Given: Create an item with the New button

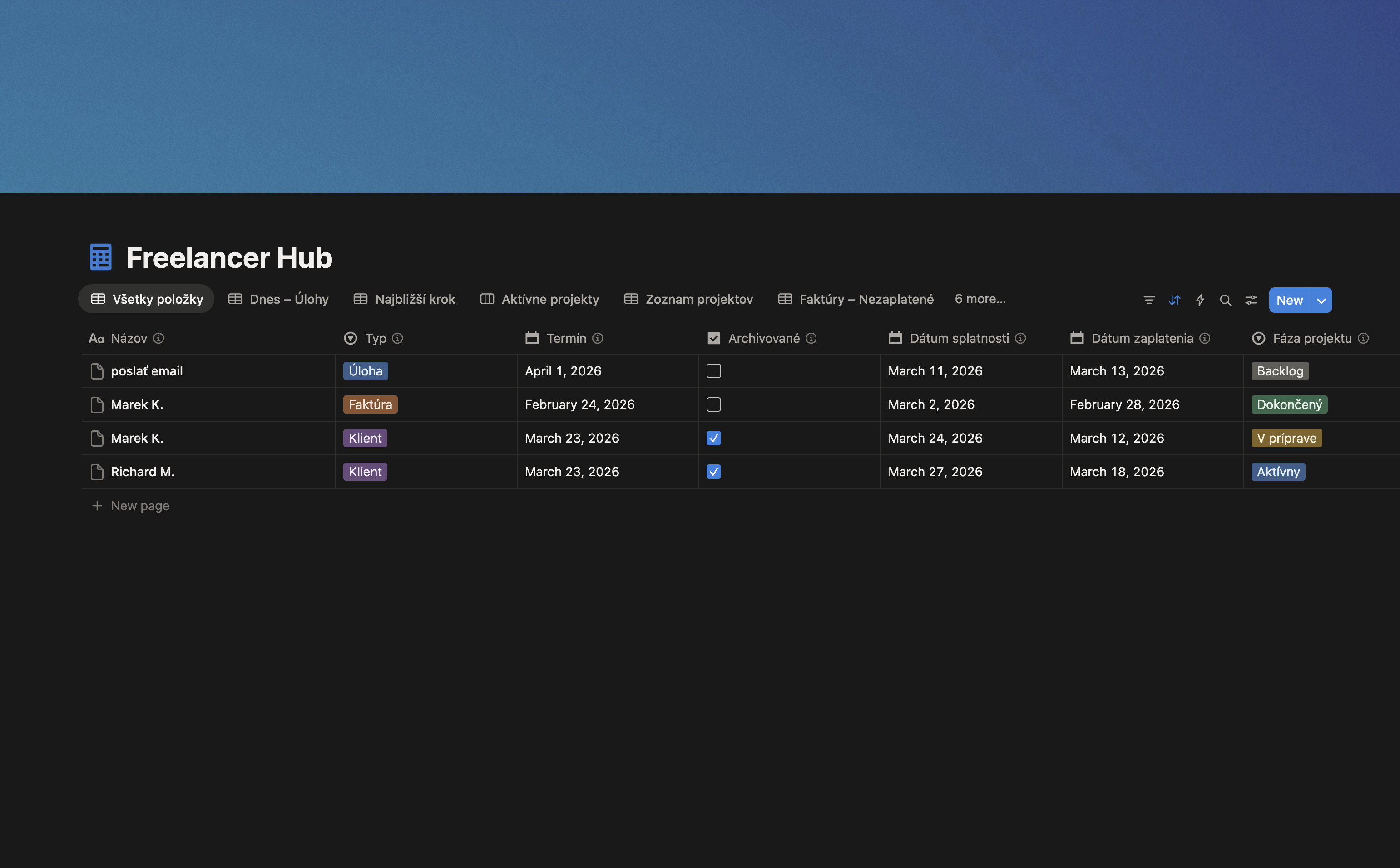Looking at the screenshot, I should [x=1290, y=300].
